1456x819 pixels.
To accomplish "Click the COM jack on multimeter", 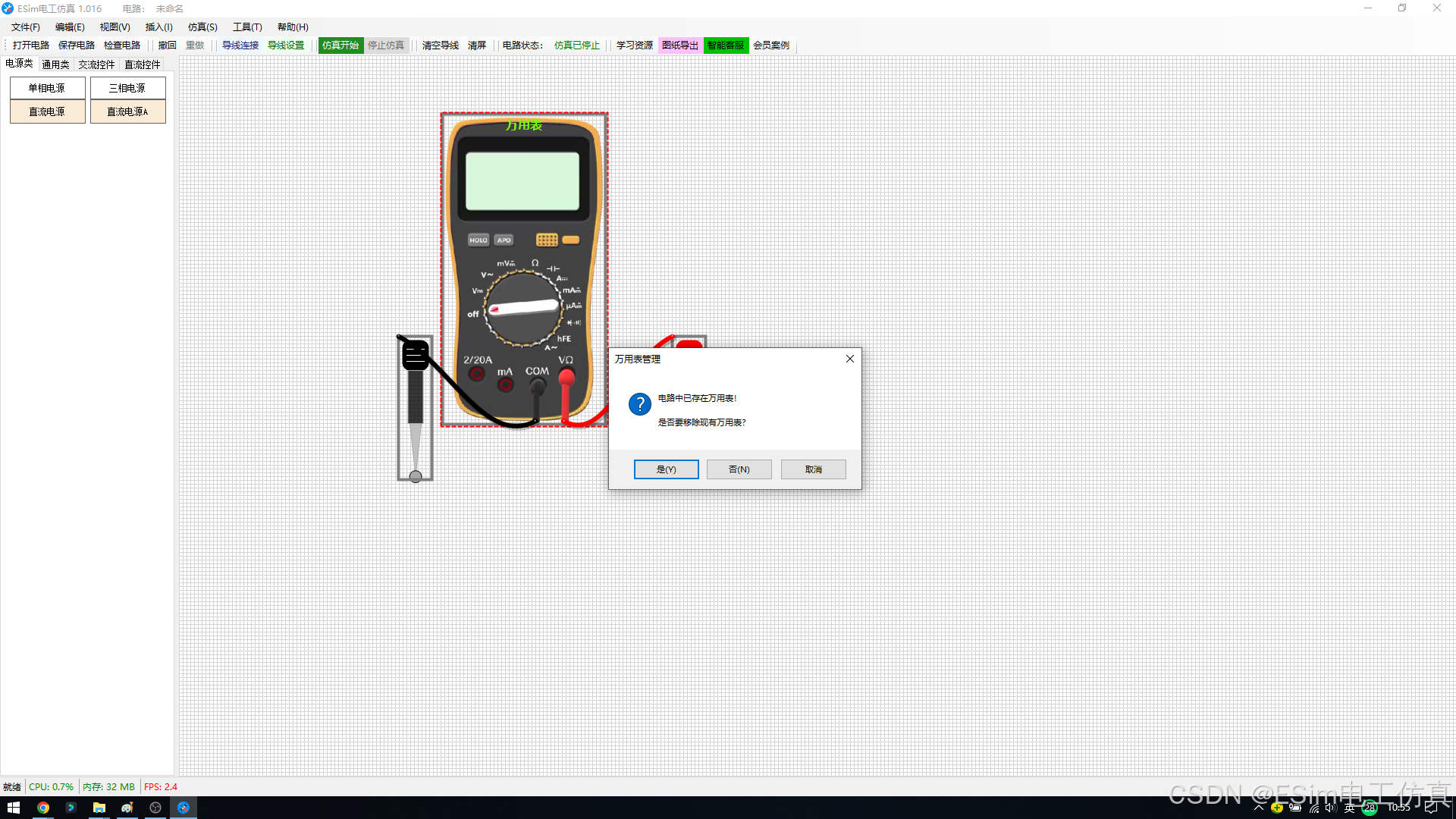I will [537, 385].
